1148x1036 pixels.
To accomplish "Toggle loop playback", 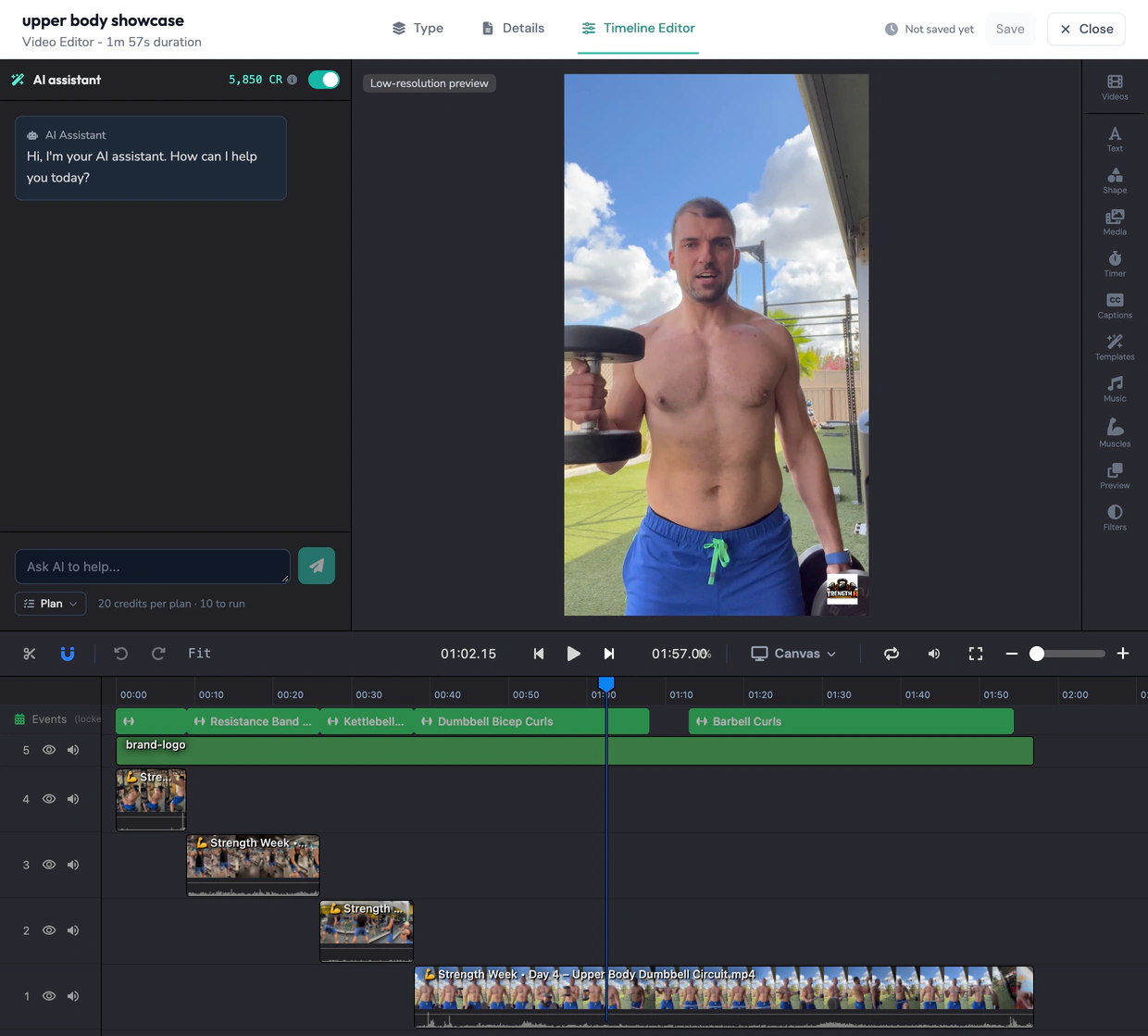I will 892,654.
